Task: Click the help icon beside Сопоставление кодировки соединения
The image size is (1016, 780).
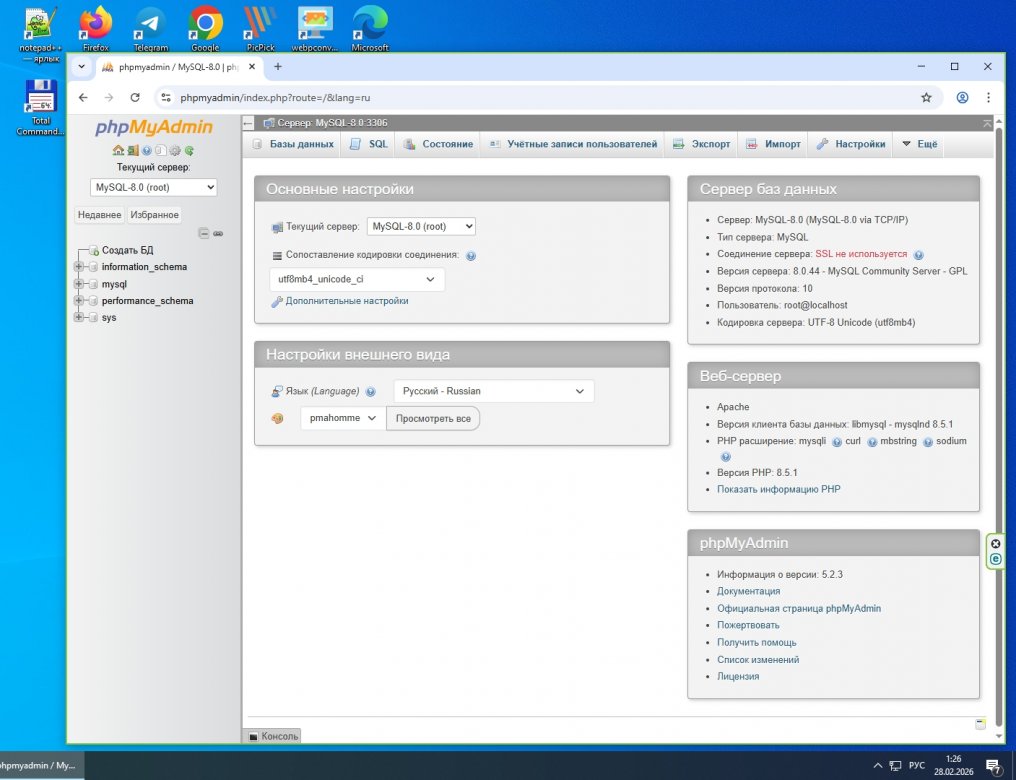Action: point(471,256)
